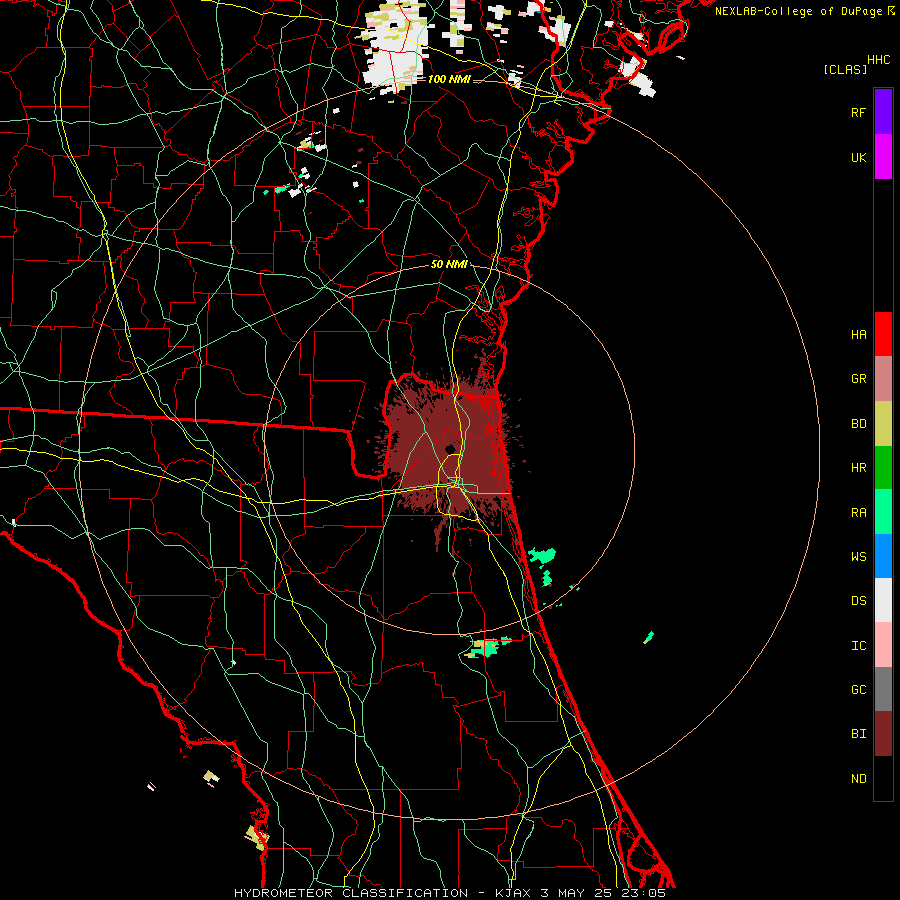
Task: Click the 50 NMI range ring label
Action: (x=449, y=264)
